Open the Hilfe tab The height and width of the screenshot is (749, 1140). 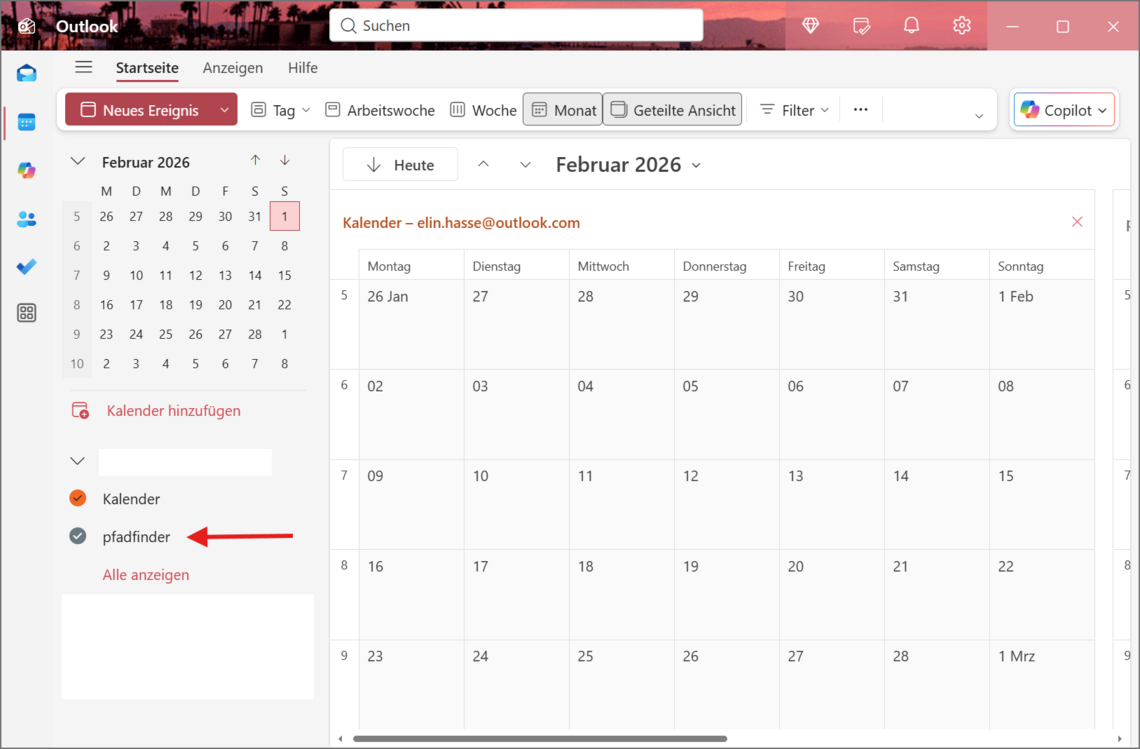pos(302,68)
